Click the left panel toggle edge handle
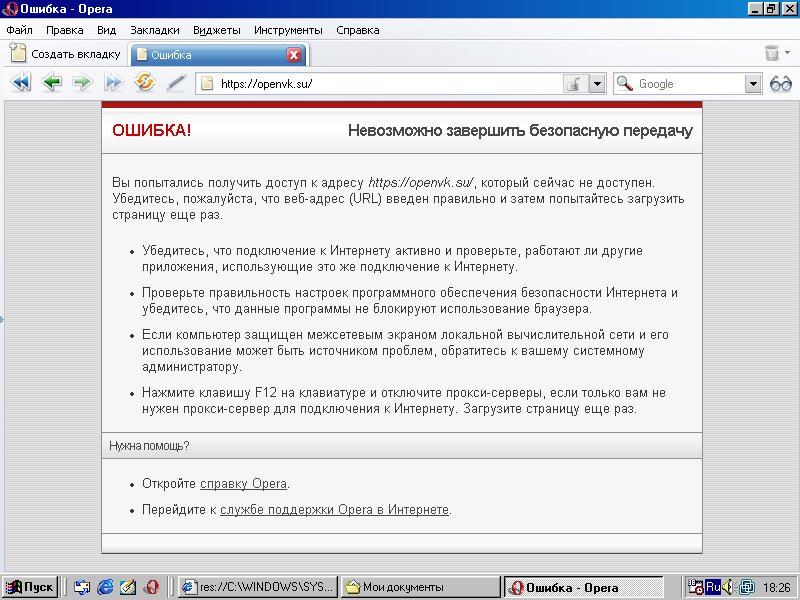 tap(2, 319)
